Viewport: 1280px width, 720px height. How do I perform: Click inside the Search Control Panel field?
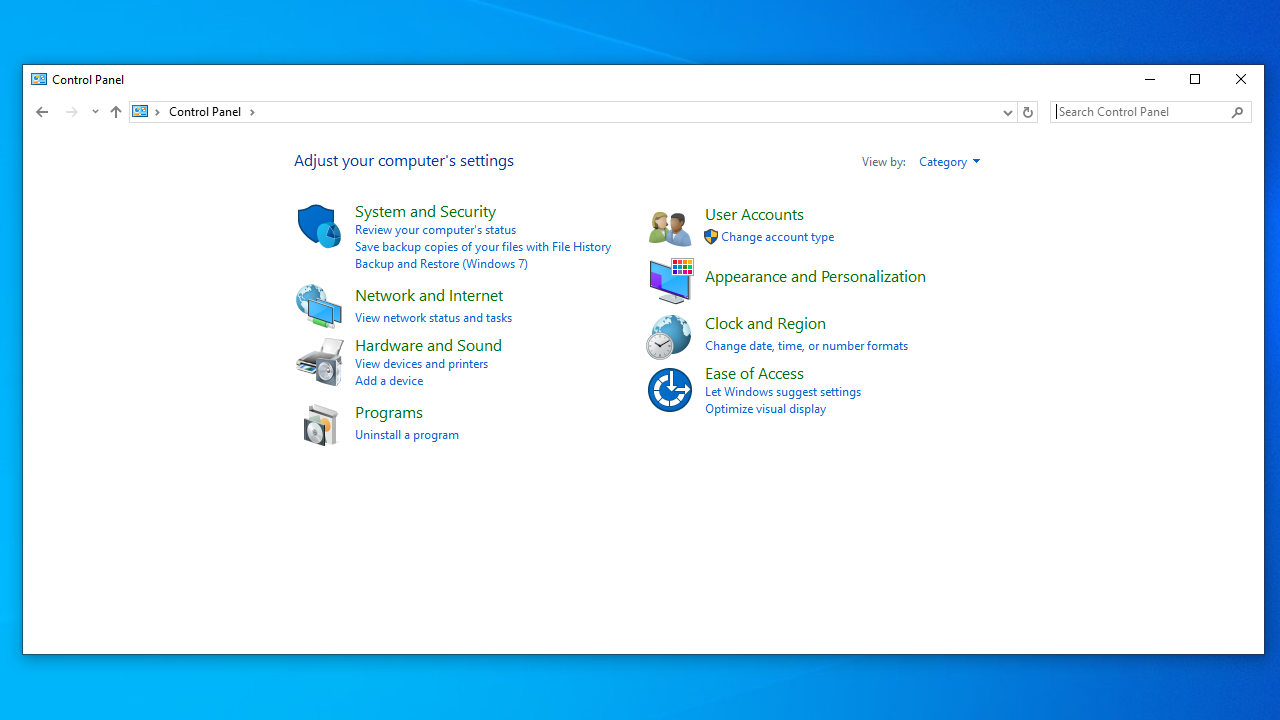point(1140,112)
